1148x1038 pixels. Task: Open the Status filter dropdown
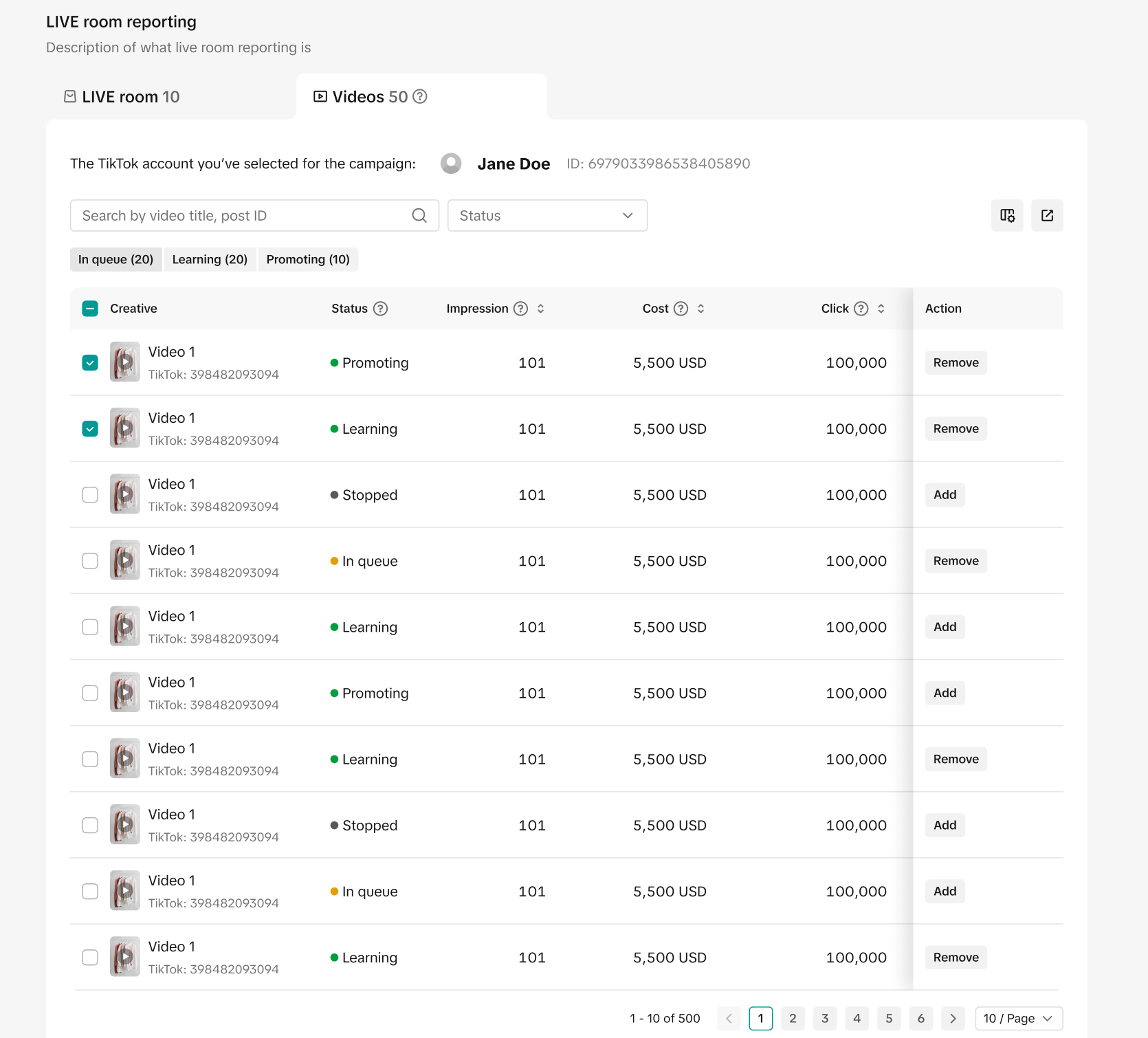coord(547,216)
